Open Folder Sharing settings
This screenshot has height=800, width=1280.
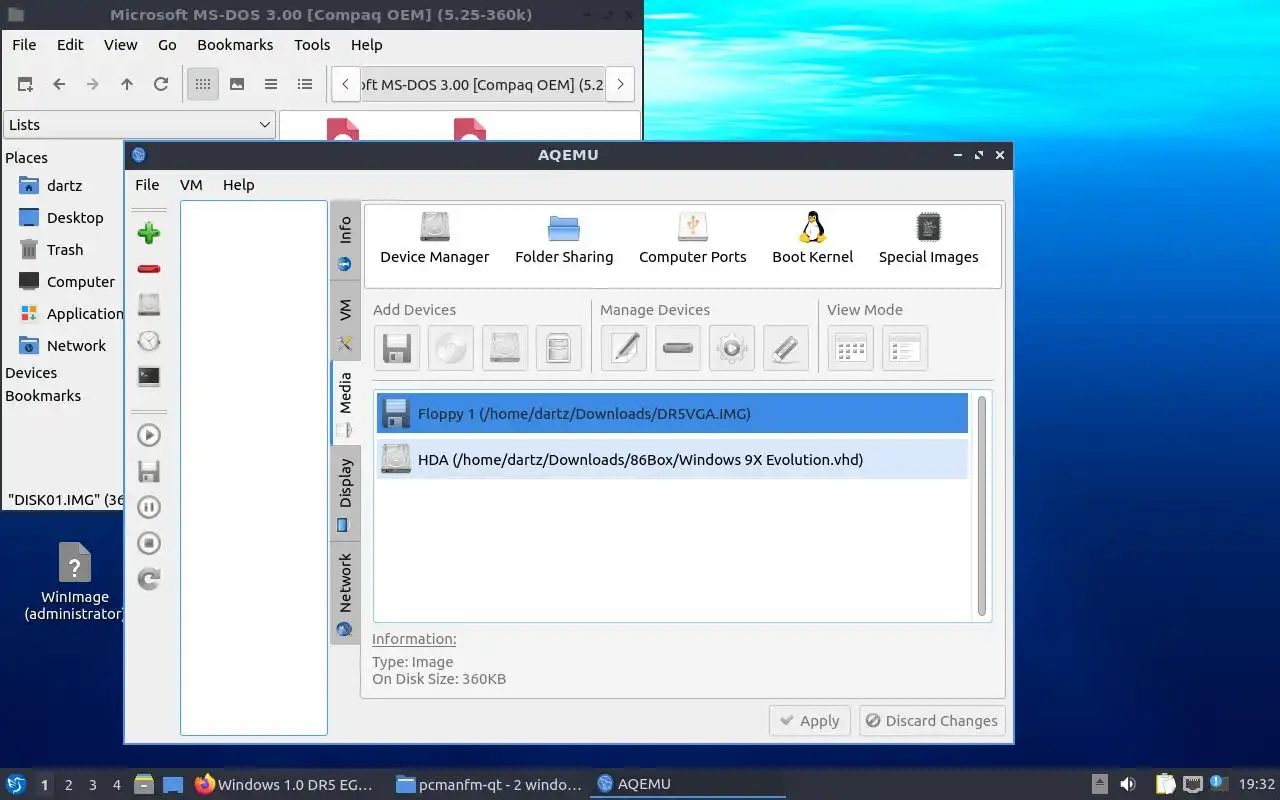click(x=564, y=239)
